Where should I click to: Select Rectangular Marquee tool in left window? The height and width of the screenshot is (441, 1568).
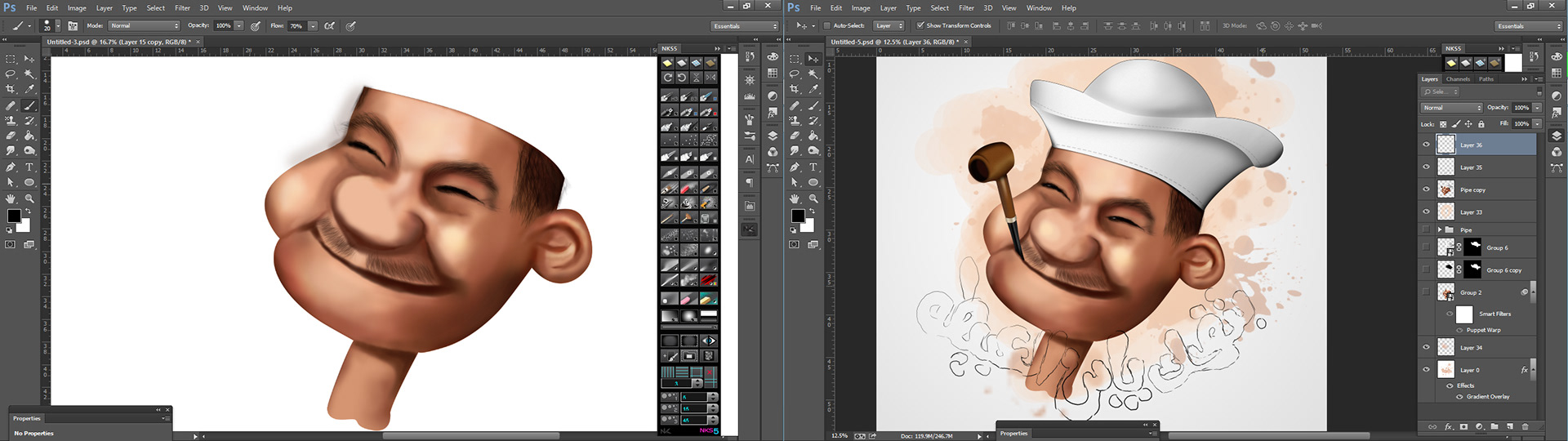(x=11, y=59)
